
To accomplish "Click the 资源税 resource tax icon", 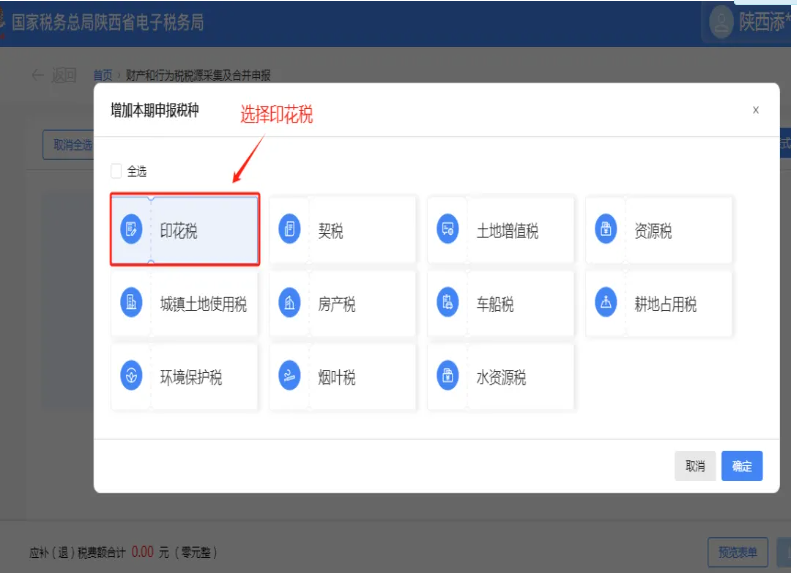I will [x=605, y=229].
